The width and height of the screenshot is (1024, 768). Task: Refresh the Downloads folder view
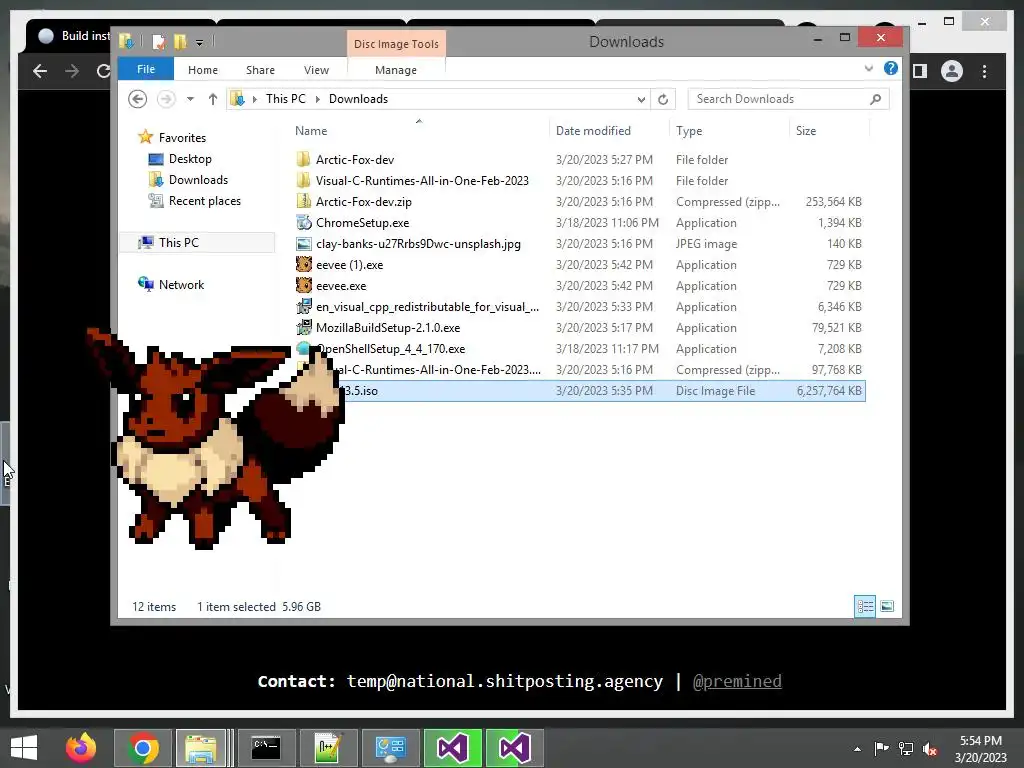click(x=663, y=99)
